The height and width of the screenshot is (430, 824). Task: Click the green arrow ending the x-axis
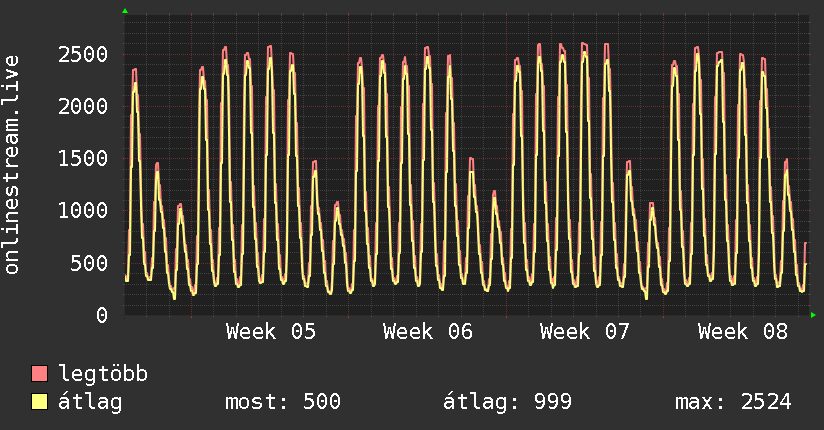(x=814, y=315)
